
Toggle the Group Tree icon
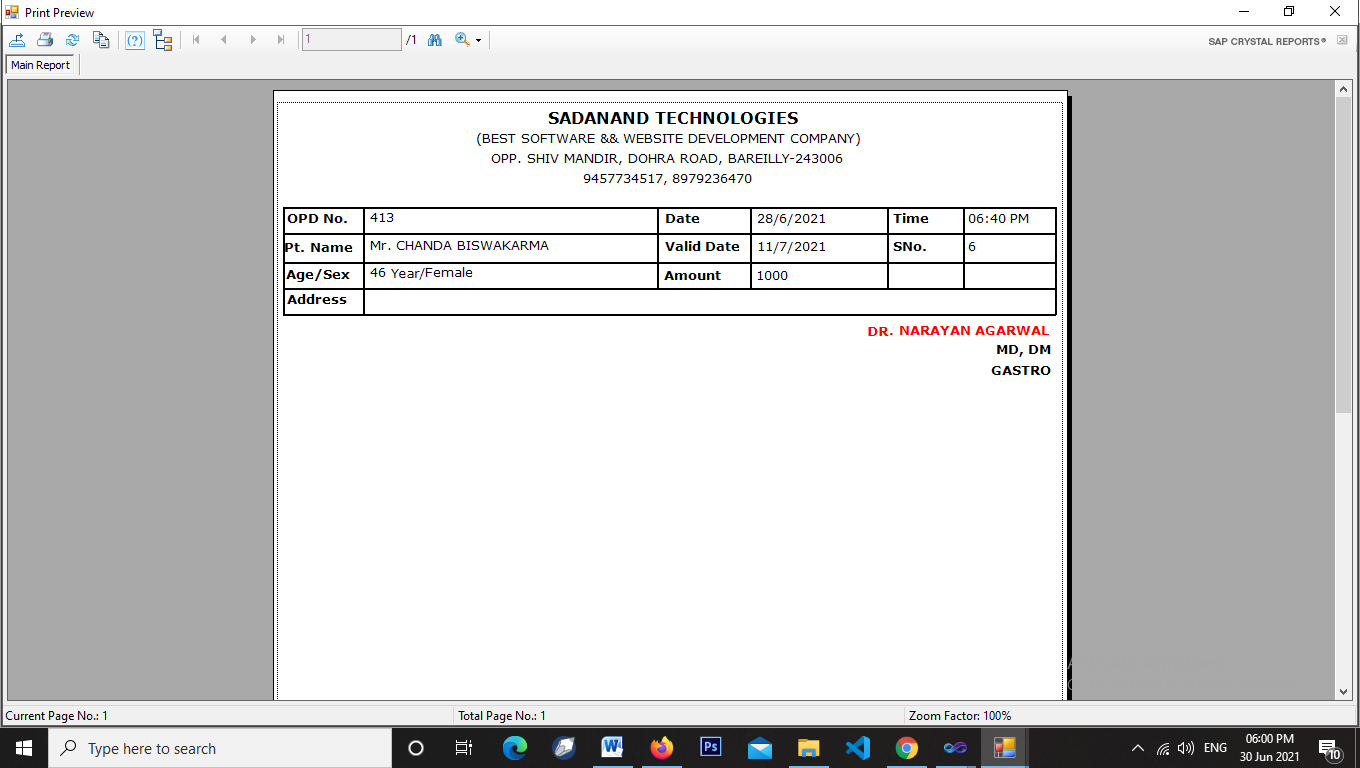tap(163, 40)
